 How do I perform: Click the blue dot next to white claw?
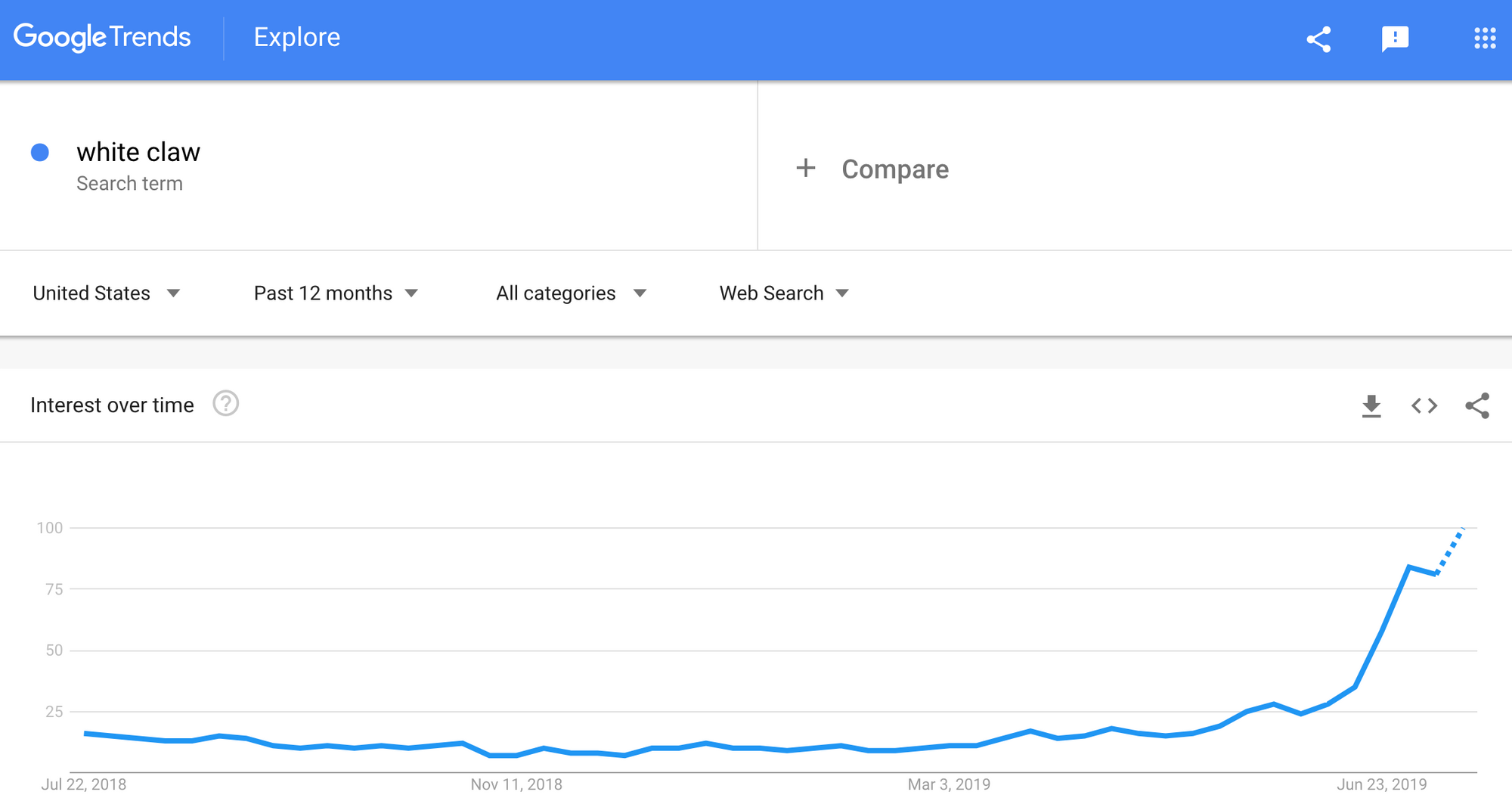pyautogui.click(x=40, y=153)
